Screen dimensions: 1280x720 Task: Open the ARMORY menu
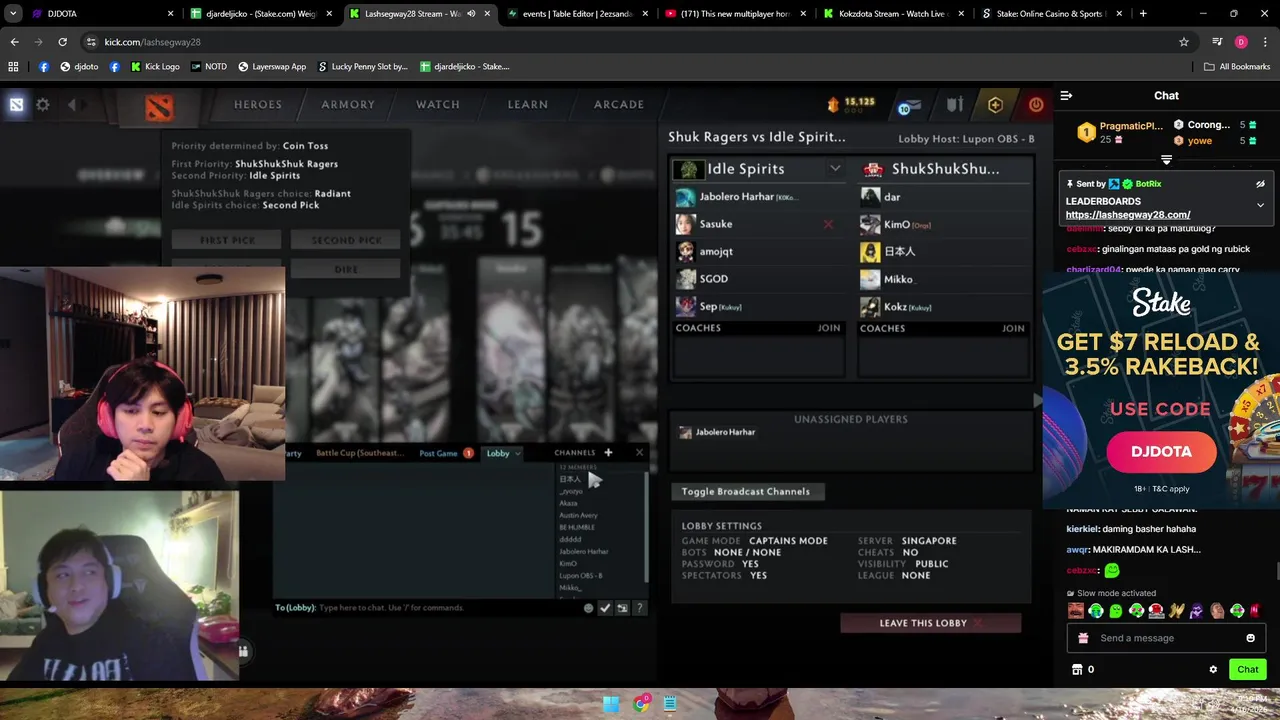(348, 104)
